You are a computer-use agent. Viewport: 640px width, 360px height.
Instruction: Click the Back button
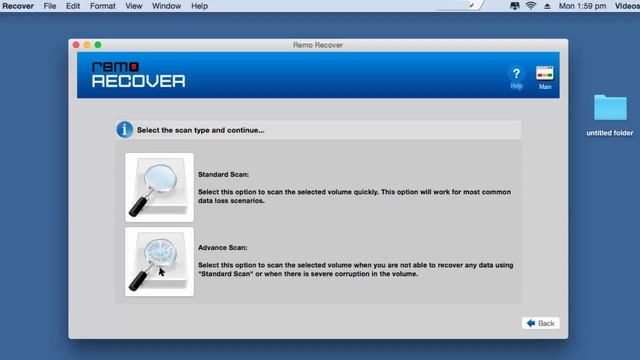(x=540, y=323)
